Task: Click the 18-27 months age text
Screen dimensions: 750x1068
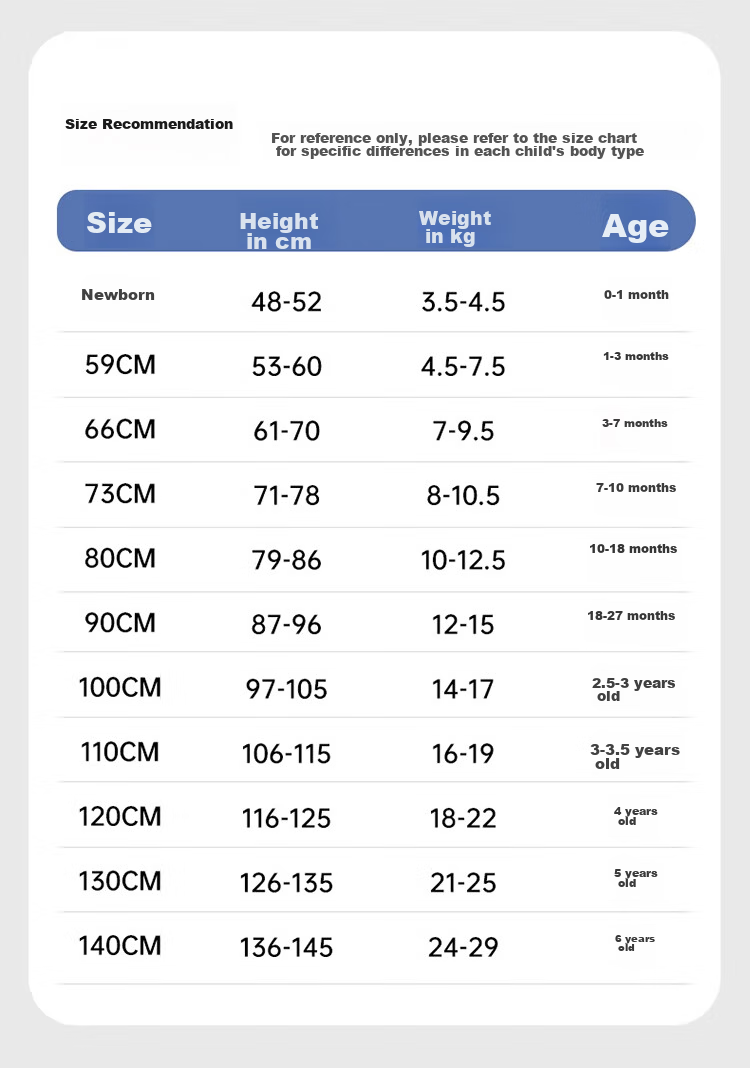Action: click(x=631, y=616)
